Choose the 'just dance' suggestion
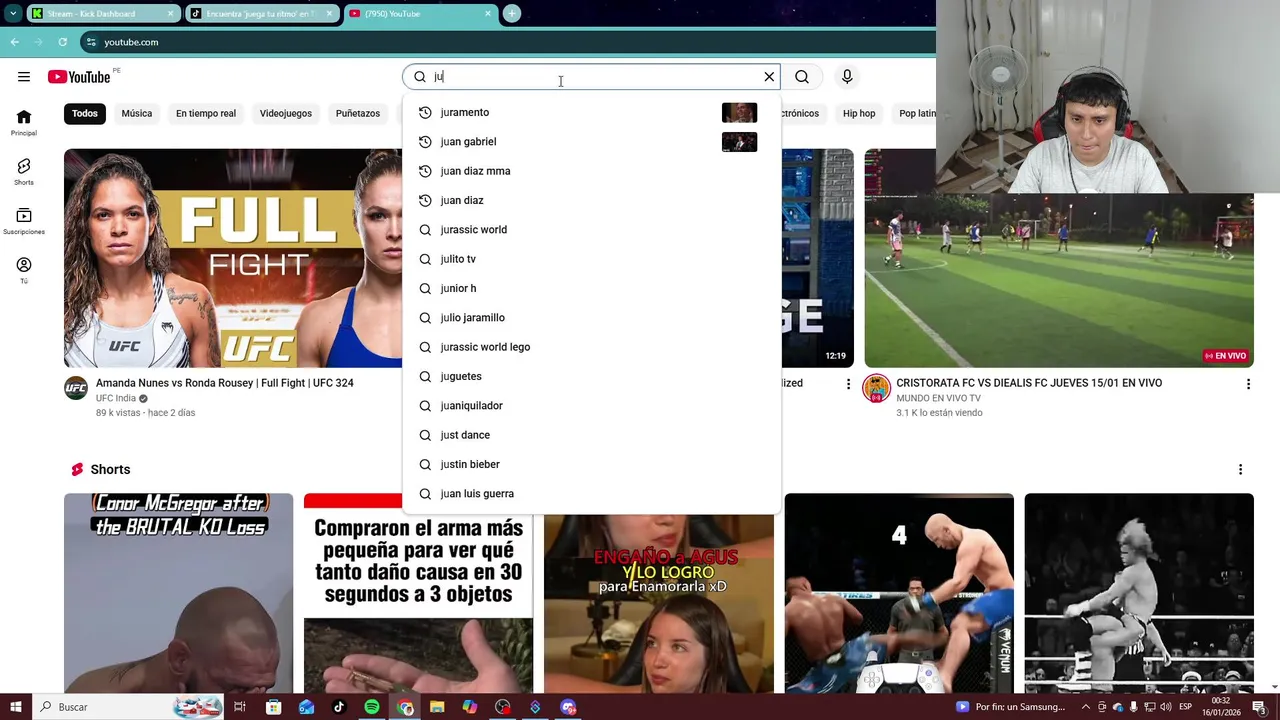Image resolution: width=1280 pixels, height=720 pixels. pyautogui.click(x=590, y=435)
